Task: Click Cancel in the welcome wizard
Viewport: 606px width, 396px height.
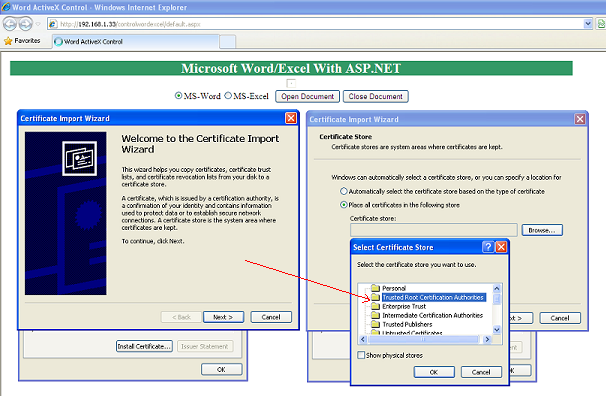Action: click(x=271, y=317)
